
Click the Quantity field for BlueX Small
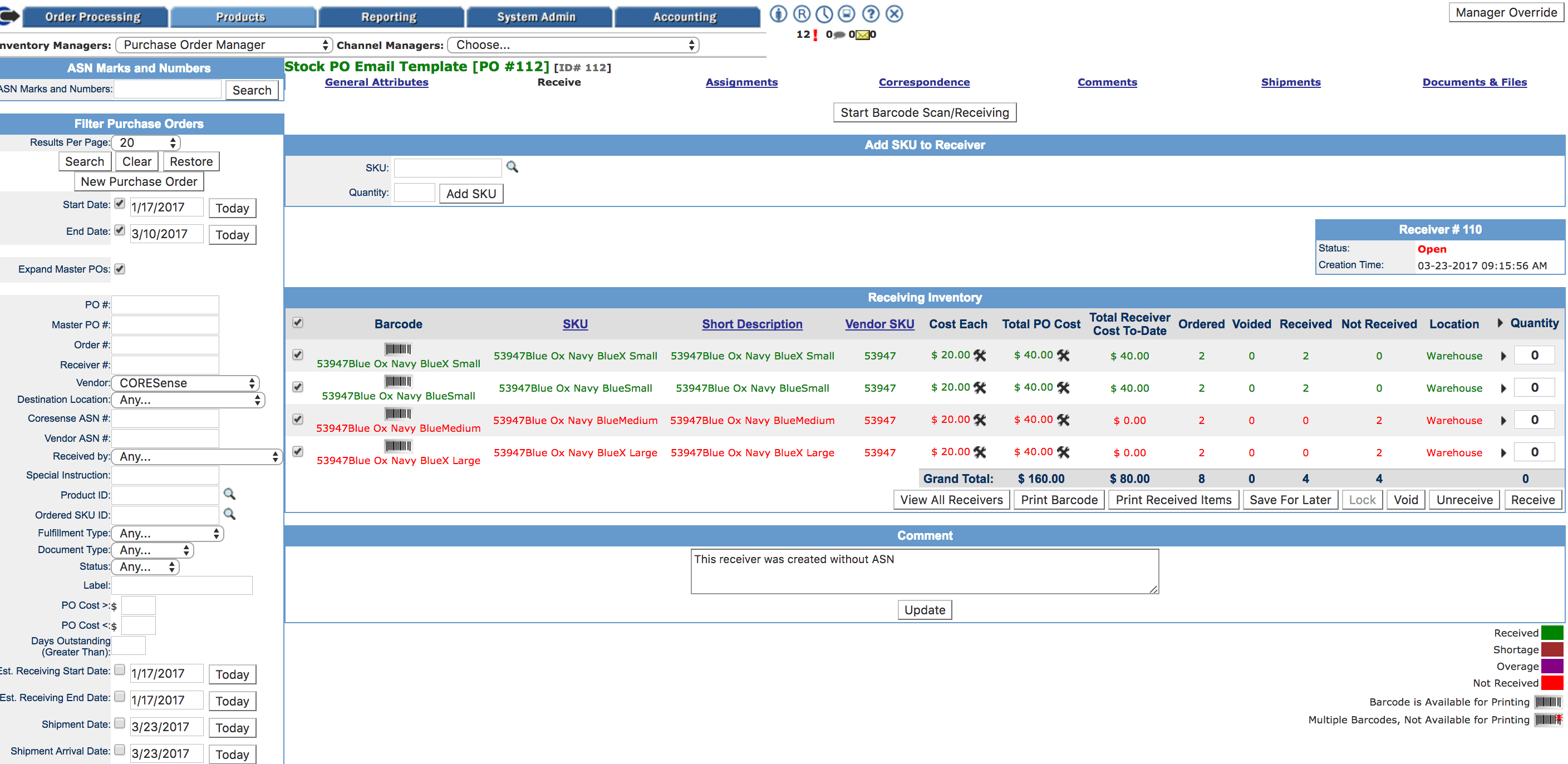1534,355
